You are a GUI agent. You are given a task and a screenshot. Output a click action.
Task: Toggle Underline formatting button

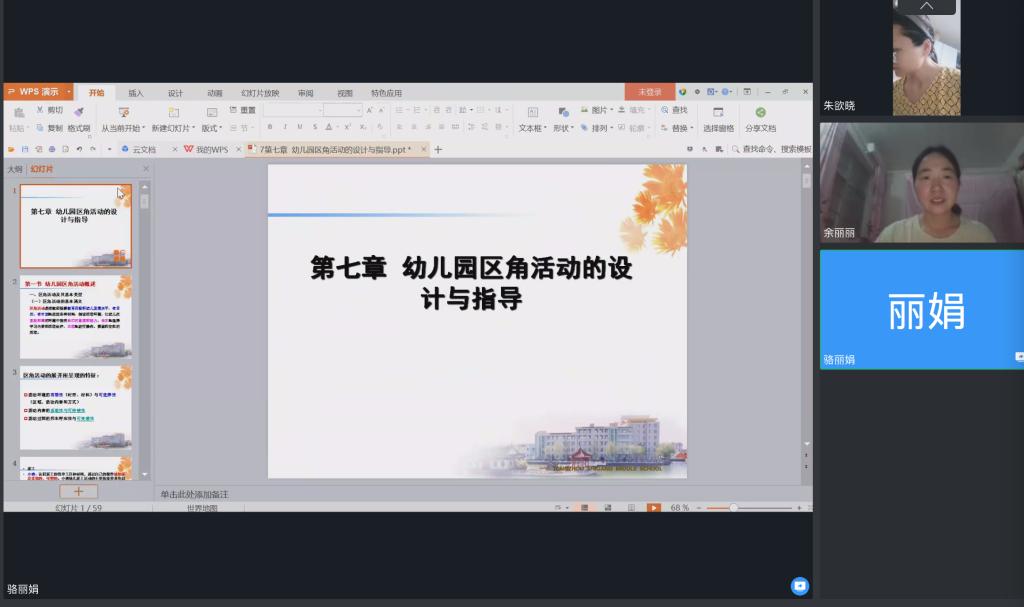point(300,127)
